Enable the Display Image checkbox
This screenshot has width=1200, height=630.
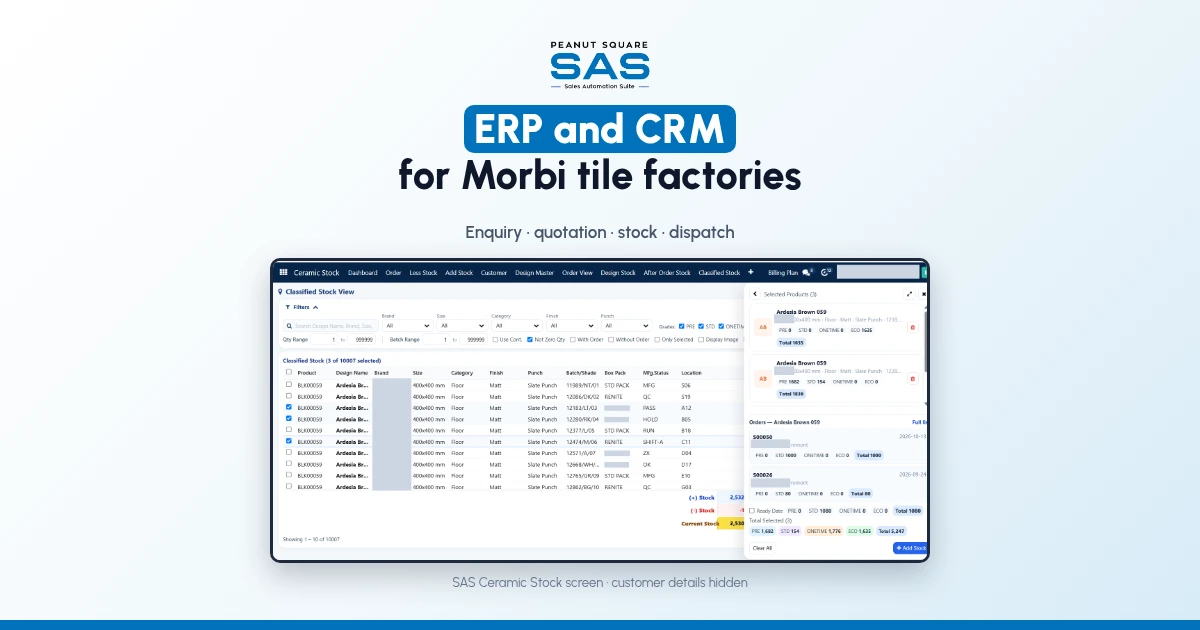click(x=701, y=339)
